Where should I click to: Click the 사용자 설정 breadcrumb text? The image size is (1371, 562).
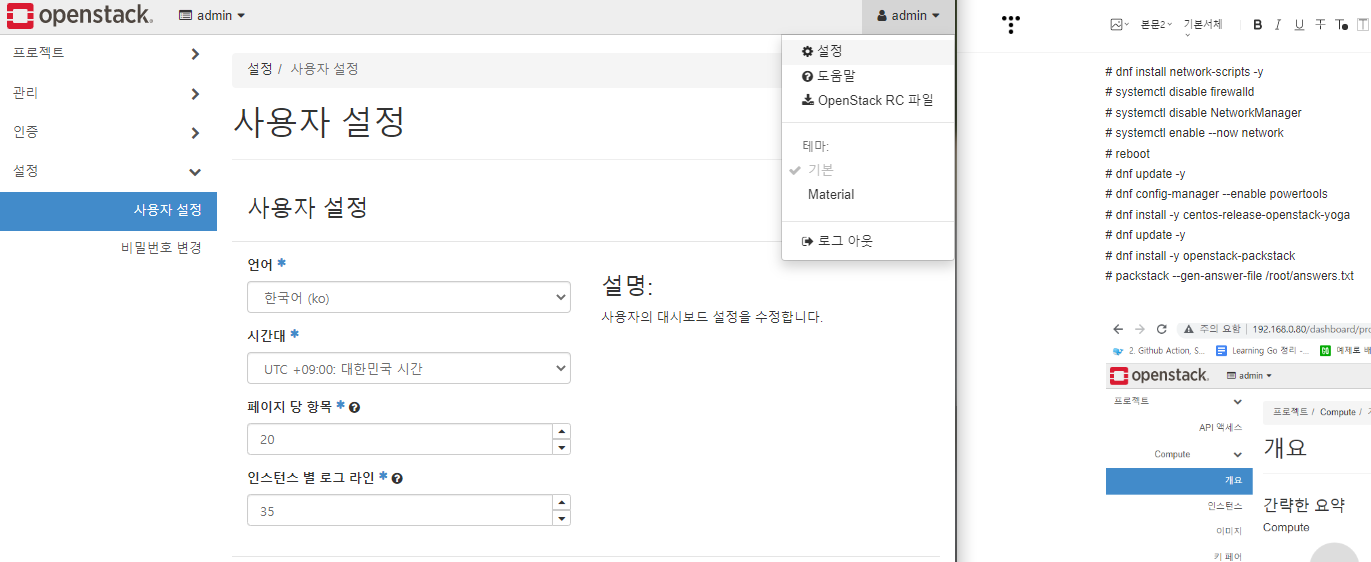(x=324, y=69)
